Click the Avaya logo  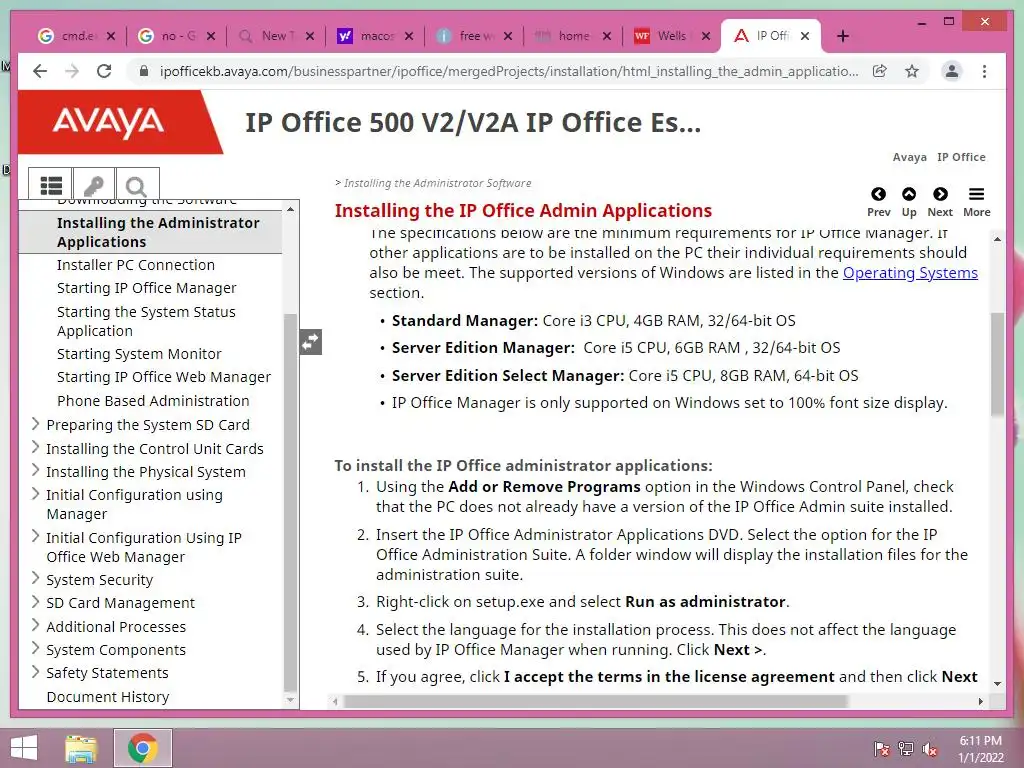[108, 122]
